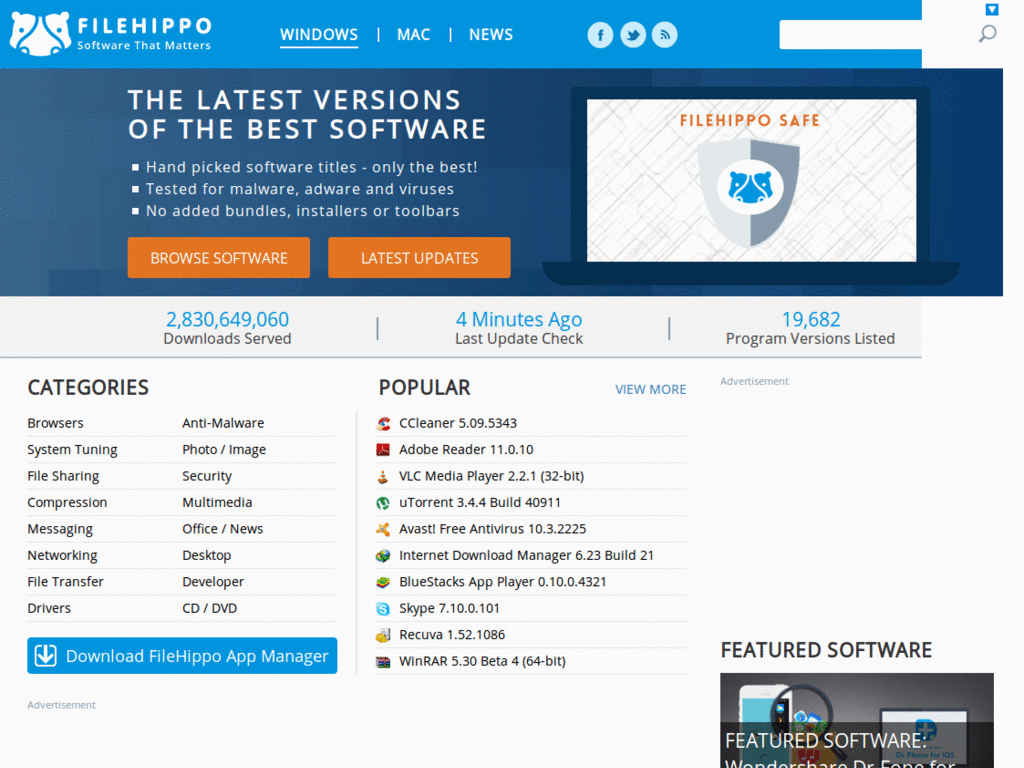
Task: Click the WinRAR program icon
Action: (x=383, y=661)
